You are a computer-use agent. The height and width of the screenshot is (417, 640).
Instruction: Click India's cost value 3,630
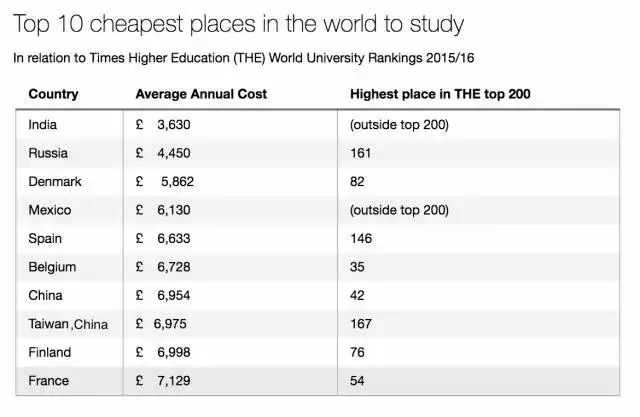(x=173, y=125)
